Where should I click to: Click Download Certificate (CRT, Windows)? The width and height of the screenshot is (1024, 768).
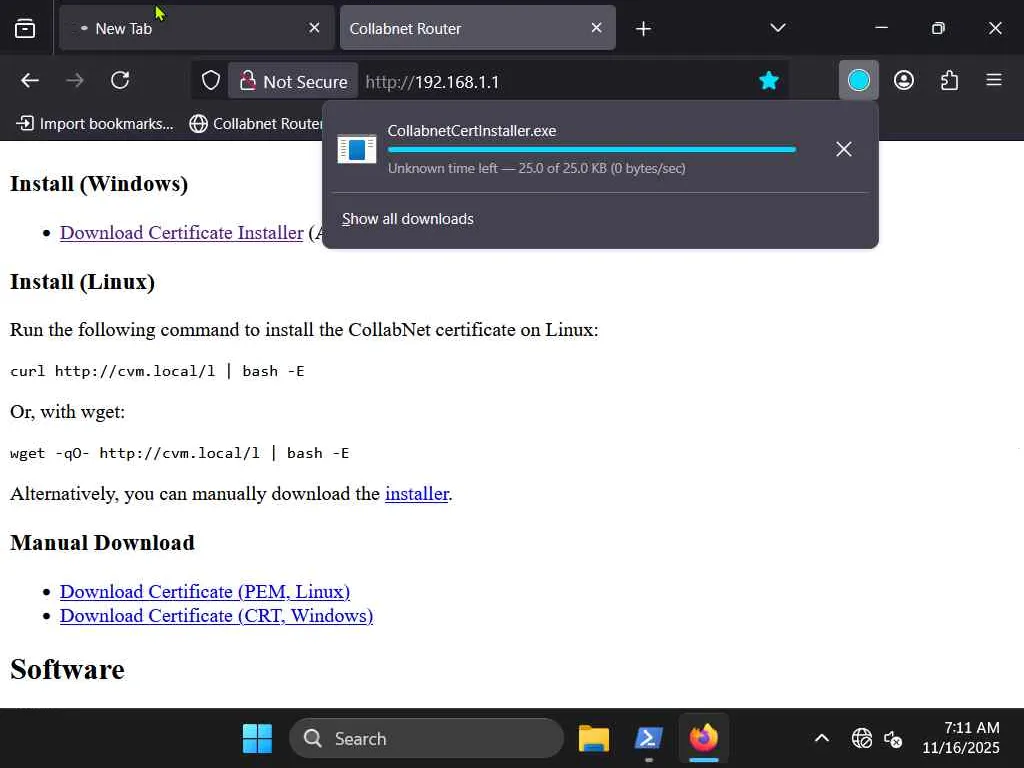[216, 616]
